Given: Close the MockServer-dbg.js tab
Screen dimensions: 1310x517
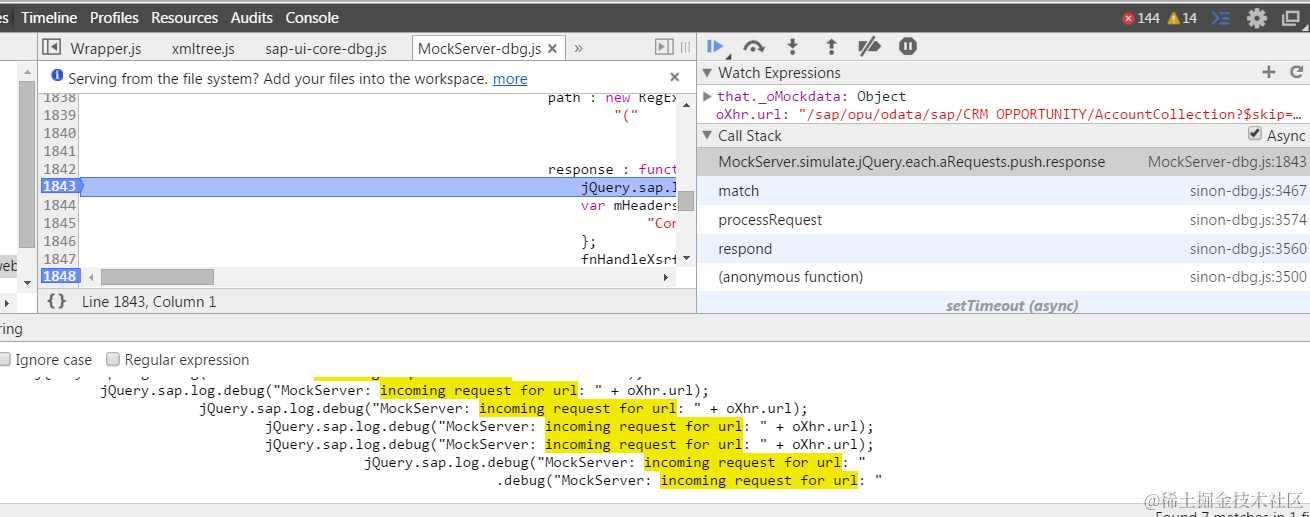Looking at the screenshot, I should pyautogui.click(x=552, y=48).
